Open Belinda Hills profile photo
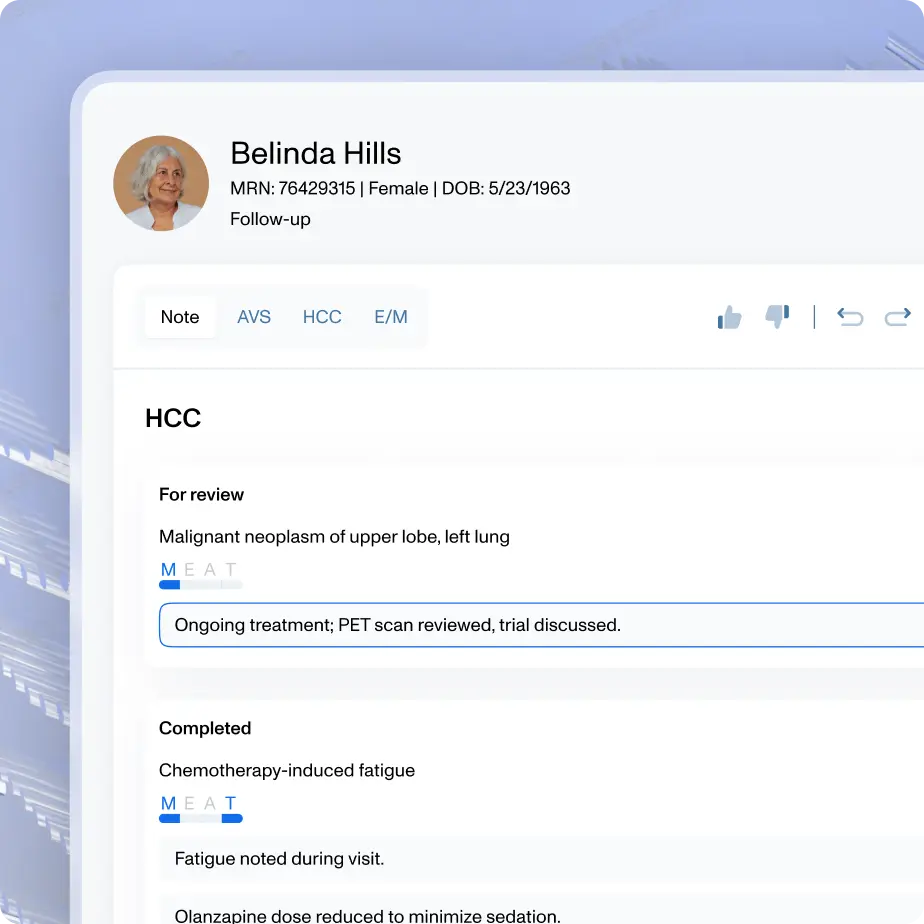This screenshot has height=924, width=924. [161, 183]
